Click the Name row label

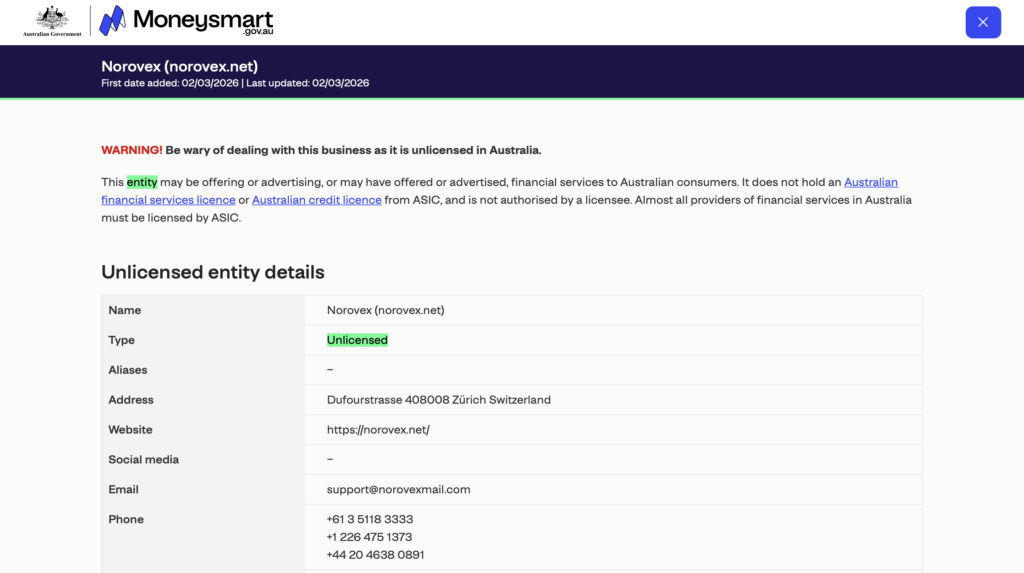[125, 310]
